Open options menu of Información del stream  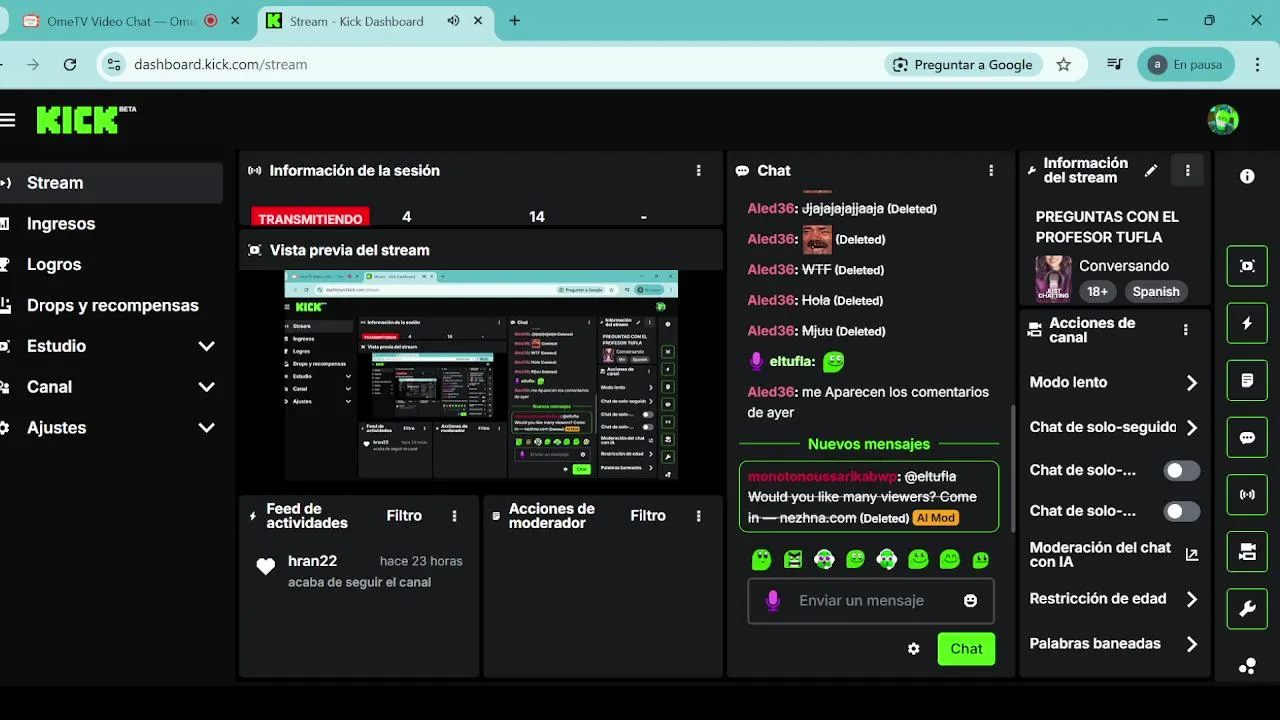click(1187, 171)
